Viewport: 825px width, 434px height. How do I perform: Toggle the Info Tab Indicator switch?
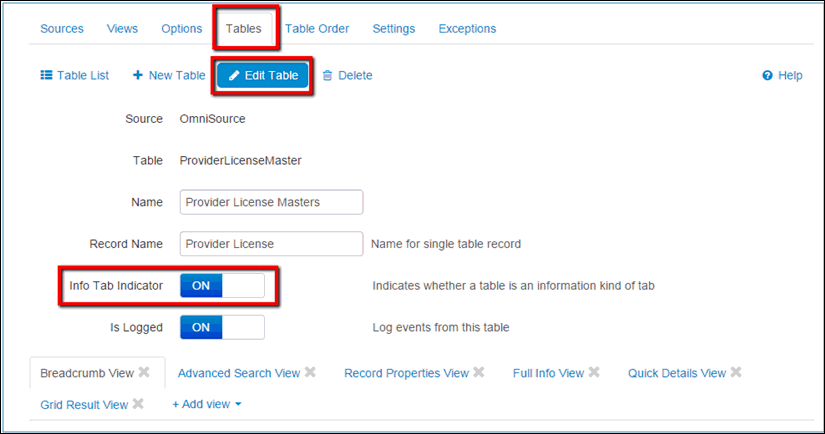[222, 285]
